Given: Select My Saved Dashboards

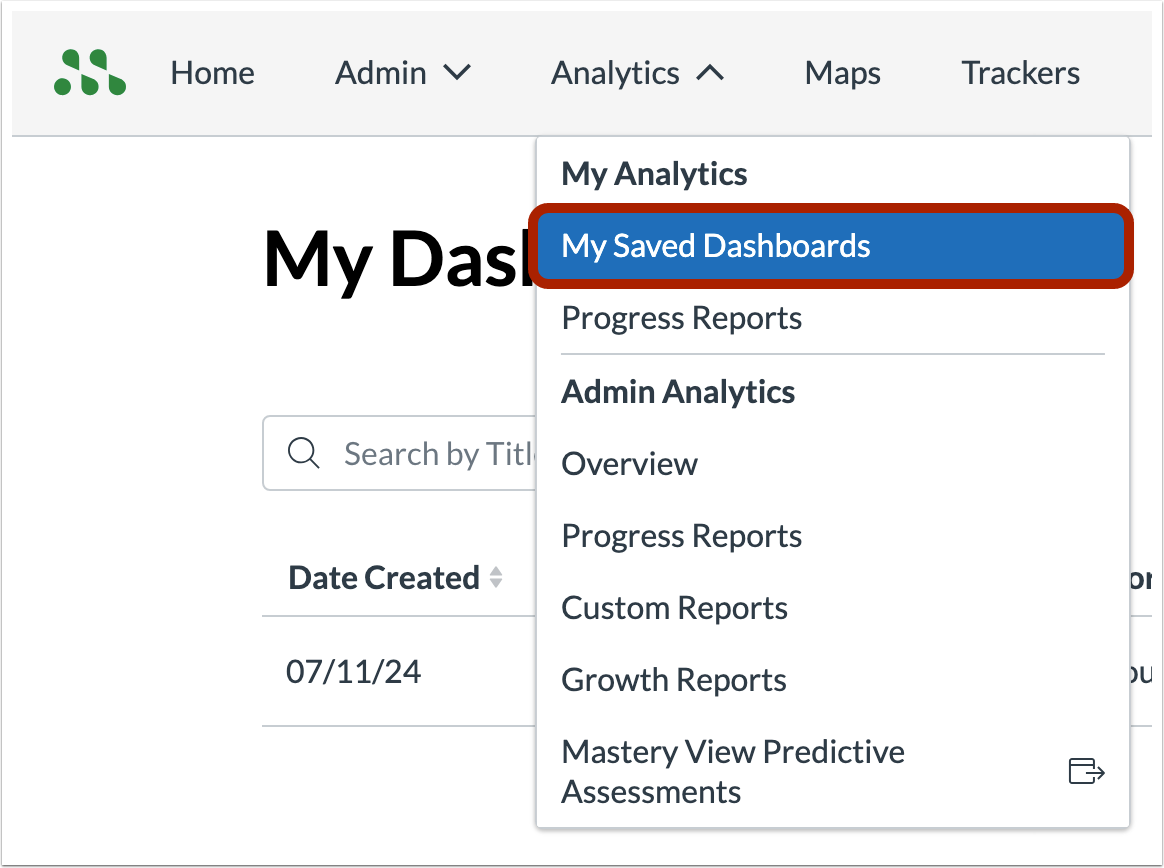Looking at the screenshot, I should click(716, 245).
